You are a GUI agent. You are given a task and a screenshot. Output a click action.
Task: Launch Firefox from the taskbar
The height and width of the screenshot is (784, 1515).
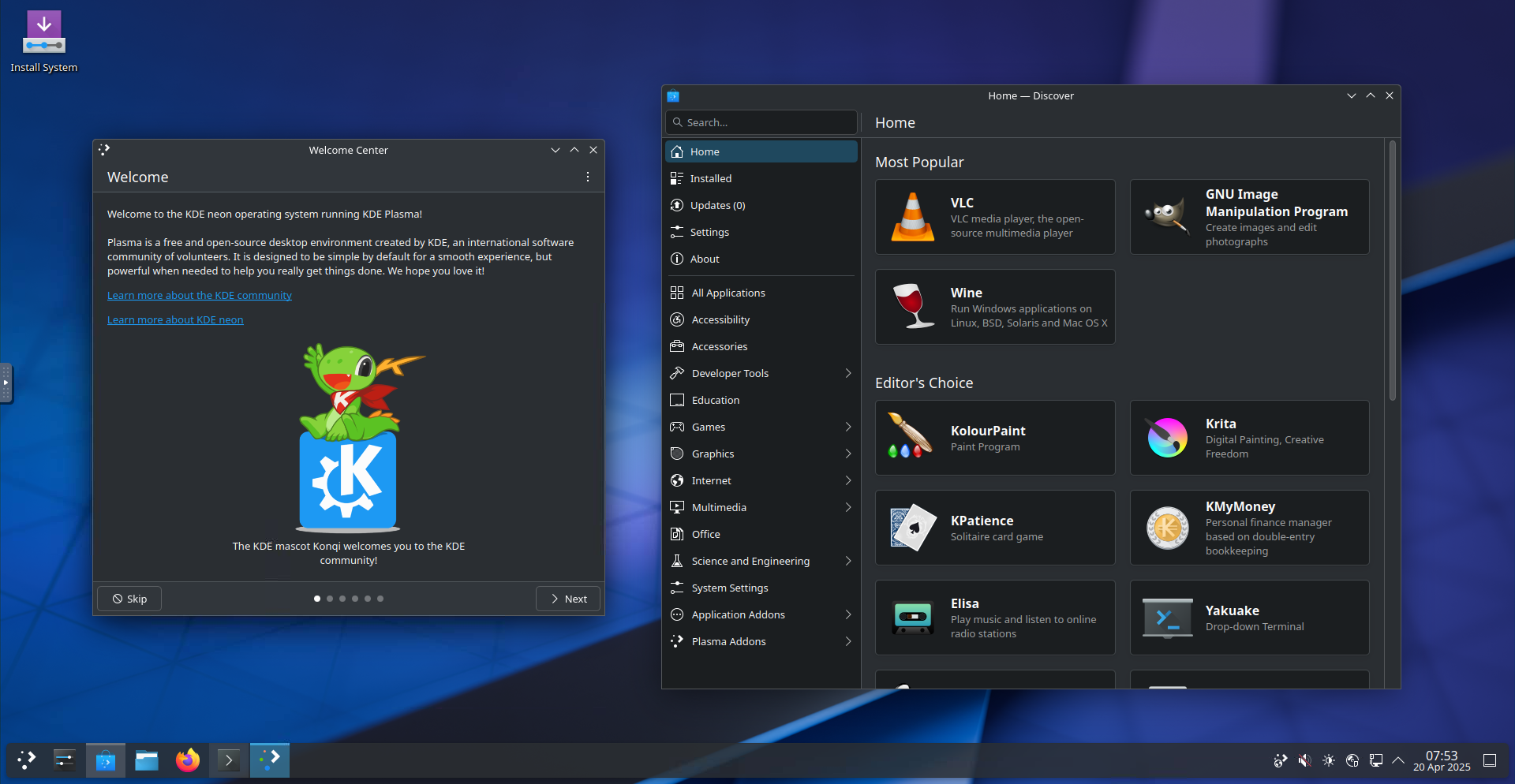(x=188, y=760)
